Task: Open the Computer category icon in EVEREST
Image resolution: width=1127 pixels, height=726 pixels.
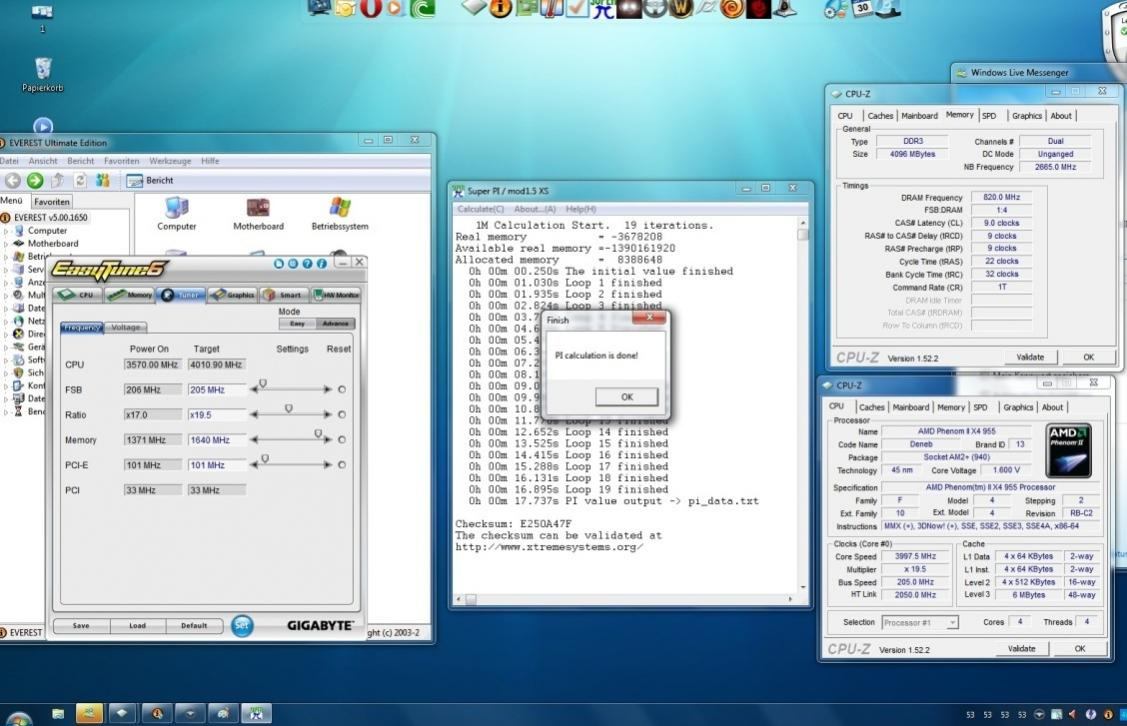Action: pos(176,214)
